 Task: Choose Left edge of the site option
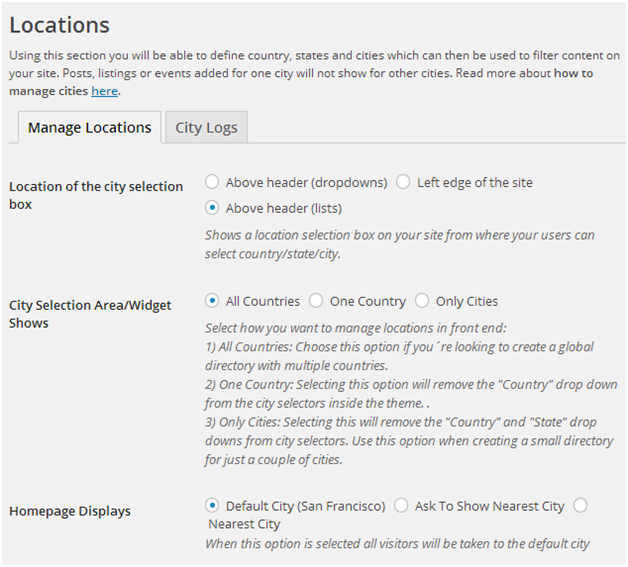tap(403, 182)
